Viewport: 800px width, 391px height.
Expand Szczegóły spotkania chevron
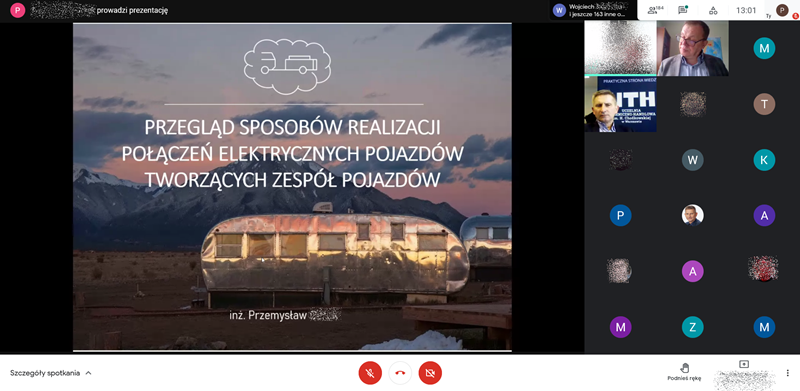88,373
